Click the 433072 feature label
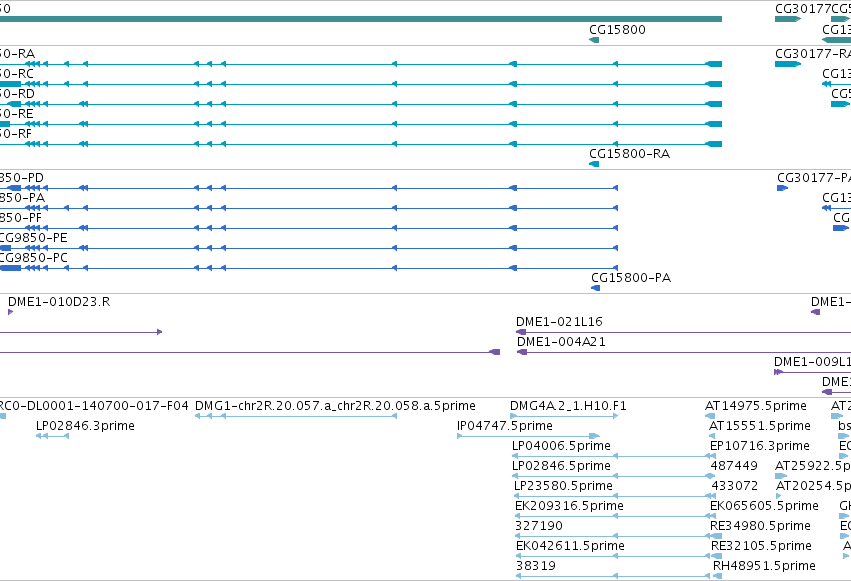 click(735, 486)
